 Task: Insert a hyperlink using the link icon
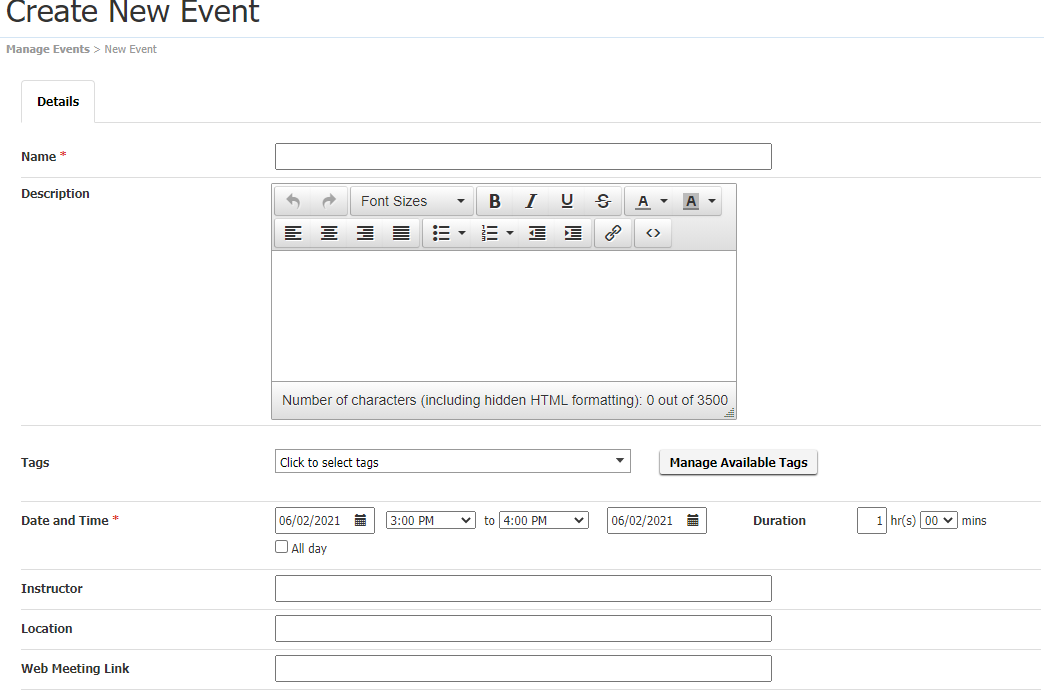(613, 233)
